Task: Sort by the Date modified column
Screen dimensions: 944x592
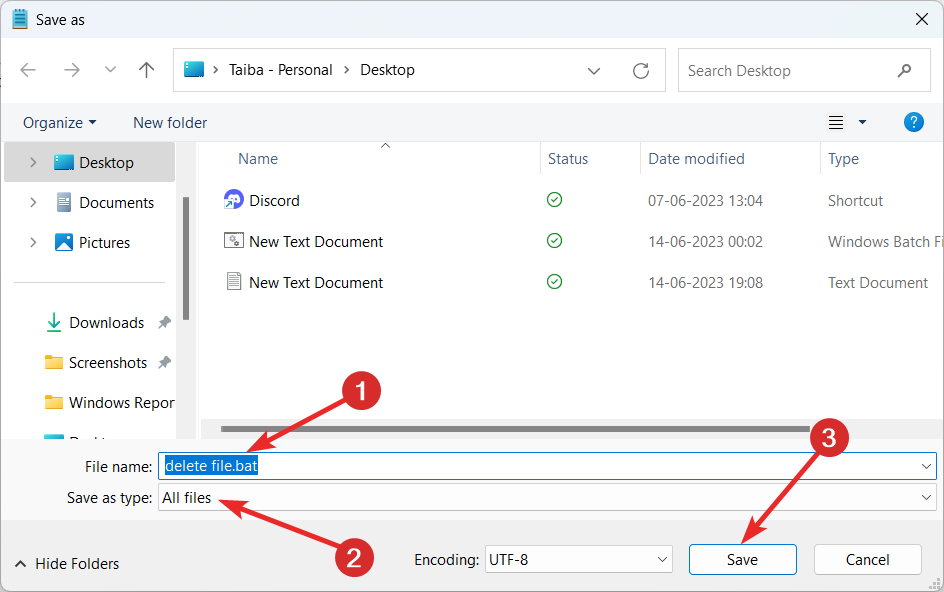Action: click(696, 159)
